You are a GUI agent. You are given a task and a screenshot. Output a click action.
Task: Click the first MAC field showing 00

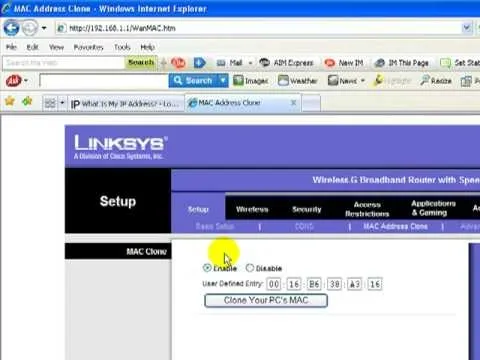point(274,284)
